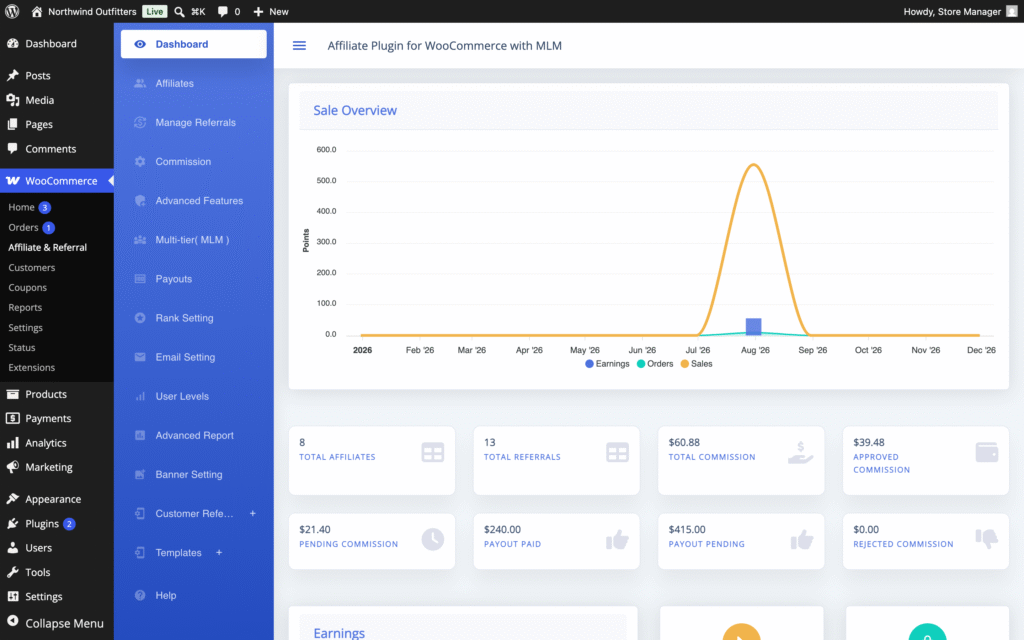Click the Multi-tier MLM icon
Image resolution: width=1024 pixels, height=640 pixels.
click(x=140, y=240)
